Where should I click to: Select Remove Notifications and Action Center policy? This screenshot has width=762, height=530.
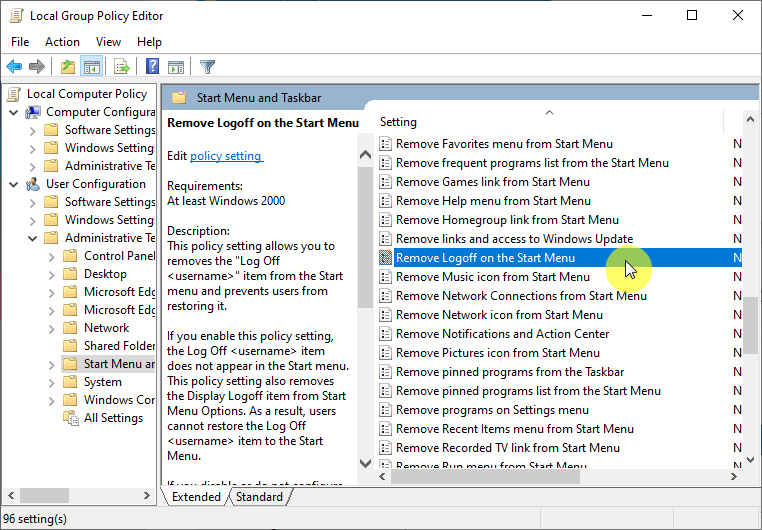tap(502, 334)
